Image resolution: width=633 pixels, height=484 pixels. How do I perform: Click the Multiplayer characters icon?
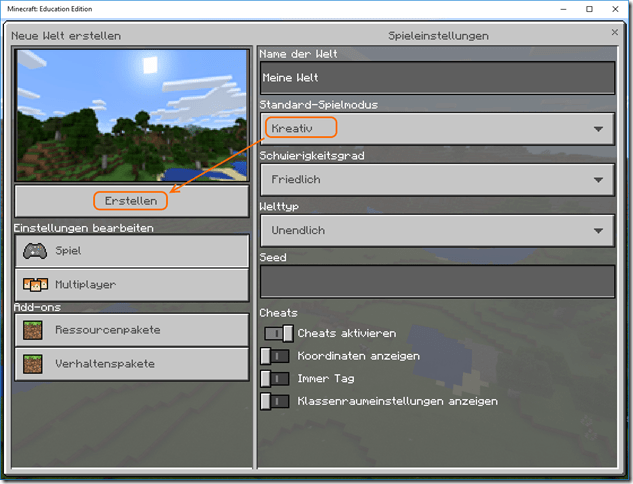(x=35, y=285)
